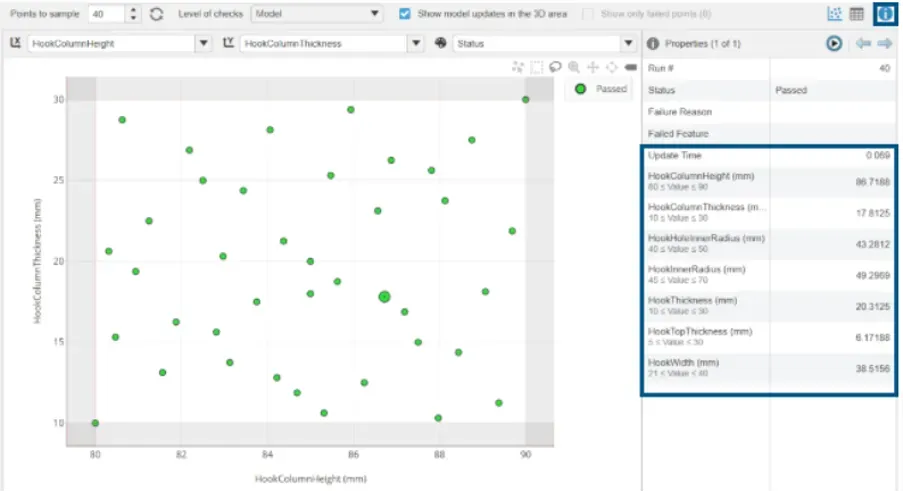Click the Points to sample input field
904x492 pixels.
[106, 14]
